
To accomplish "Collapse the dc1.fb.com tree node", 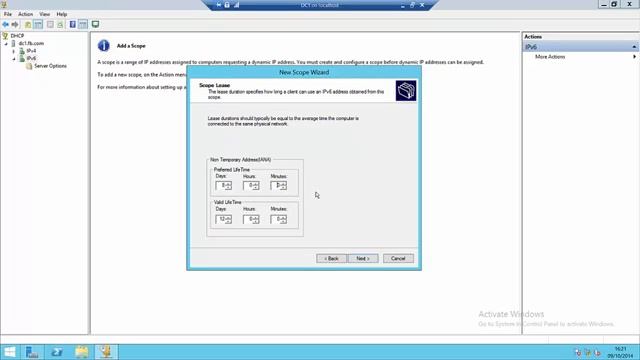I will pos(6,44).
